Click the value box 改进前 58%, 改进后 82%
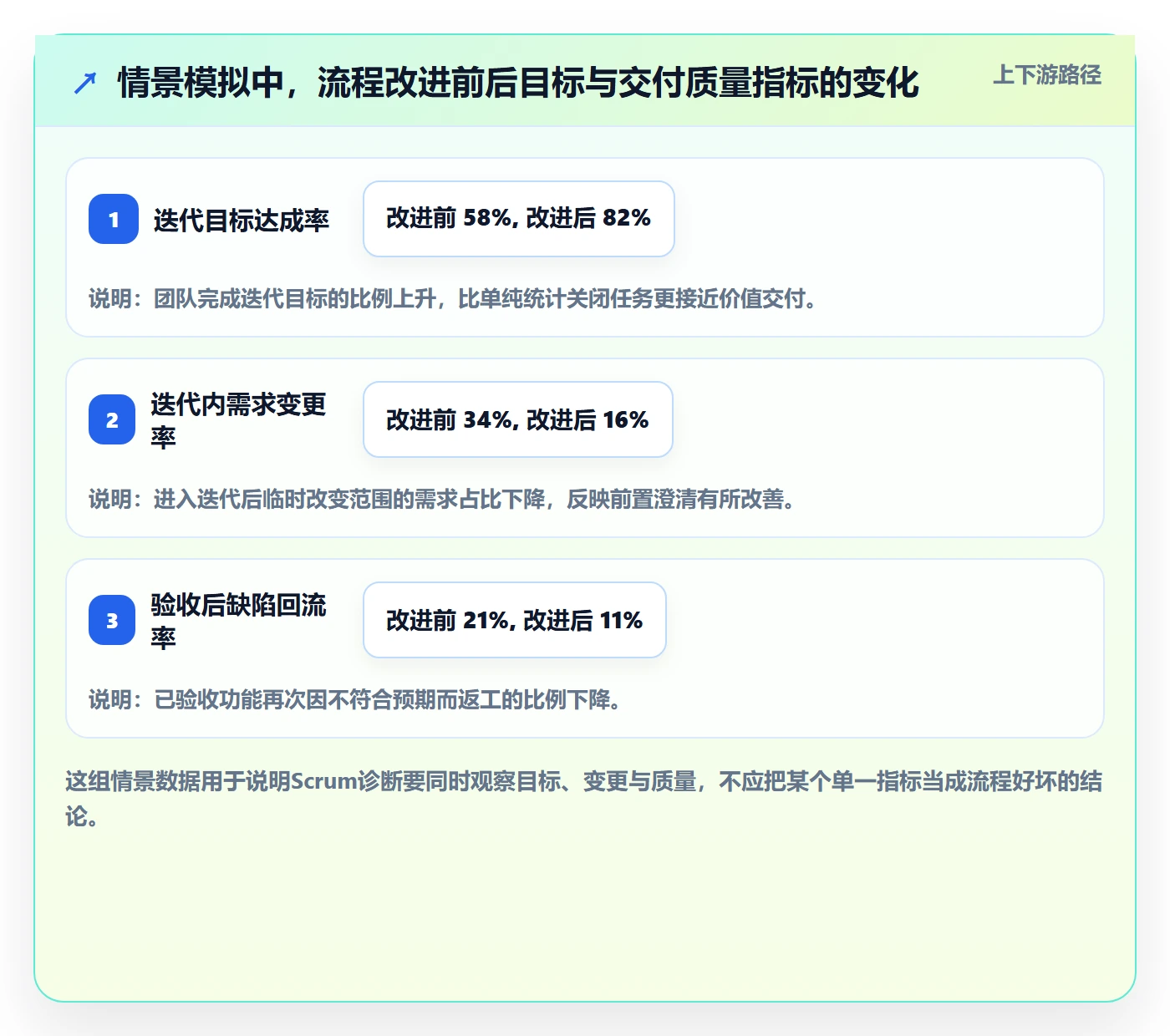The width and height of the screenshot is (1170, 1036). click(519, 219)
